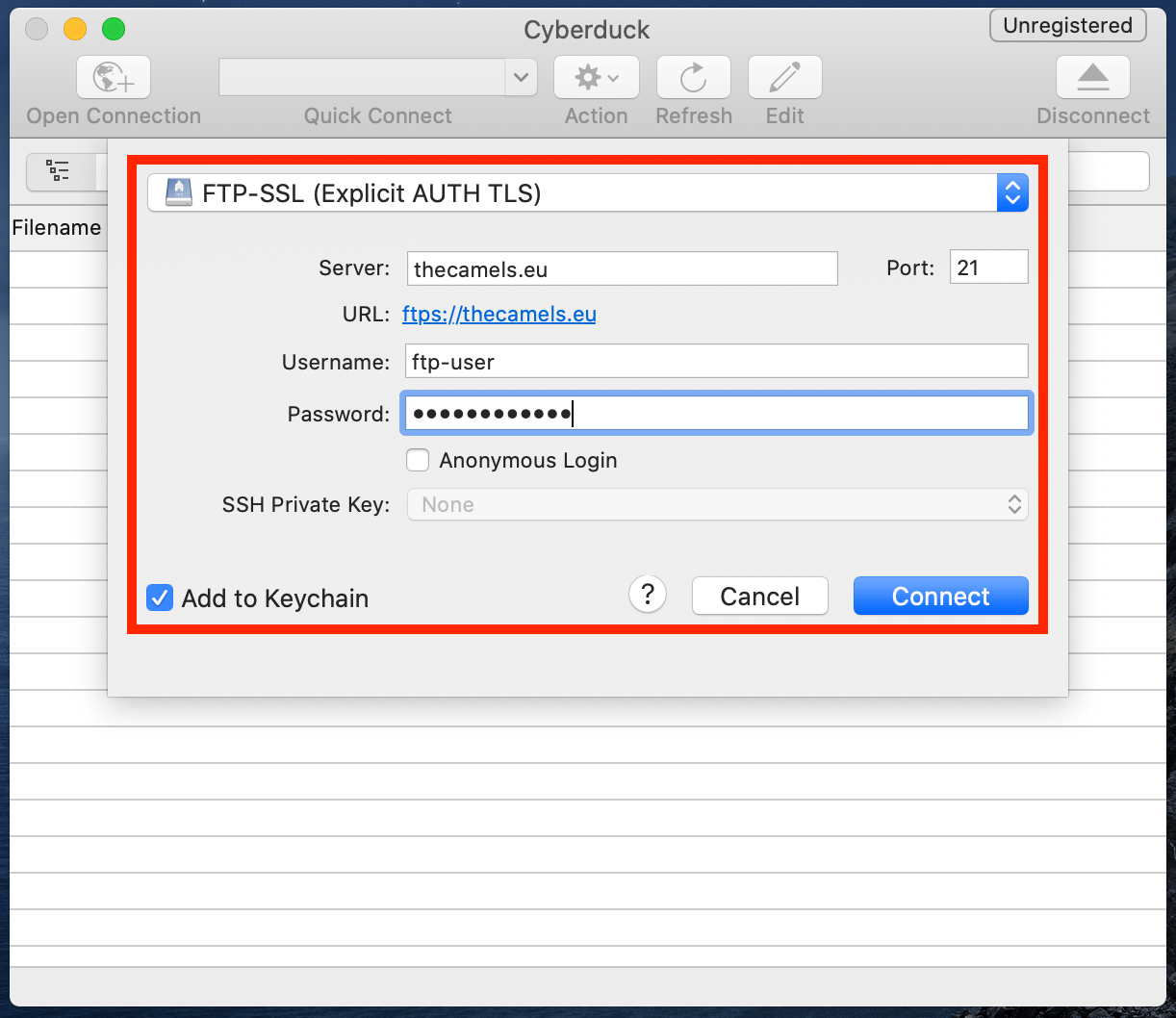The image size is (1176, 1018).
Task: Enable the Anonymous Login checkbox
Action: (x=418, y=460)
